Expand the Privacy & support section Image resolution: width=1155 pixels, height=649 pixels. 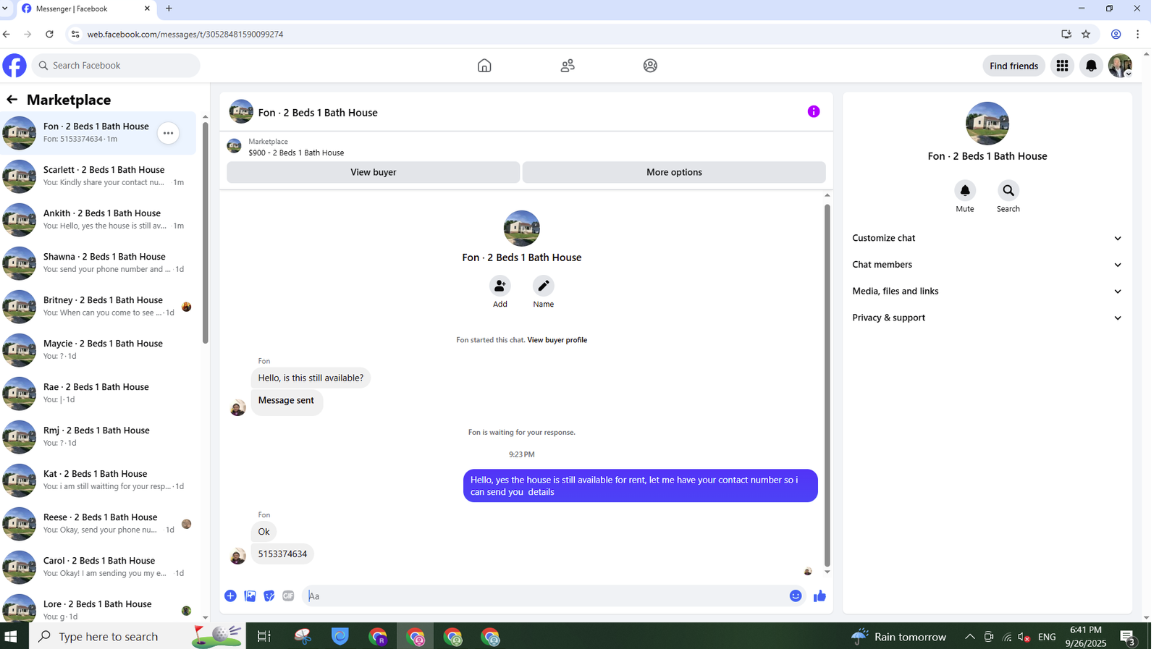tap(987, 318)
